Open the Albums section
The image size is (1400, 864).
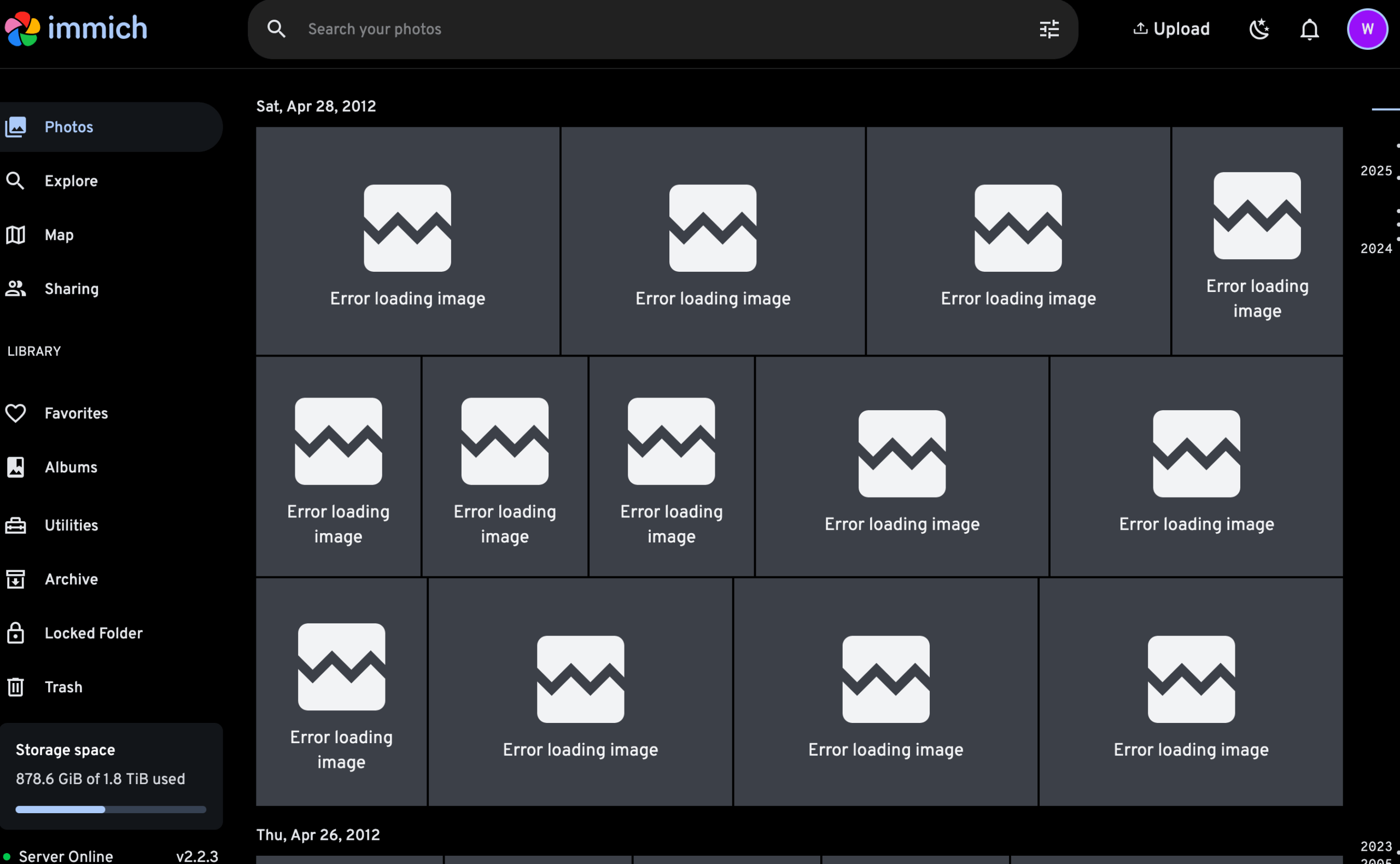tap(71, 468)
